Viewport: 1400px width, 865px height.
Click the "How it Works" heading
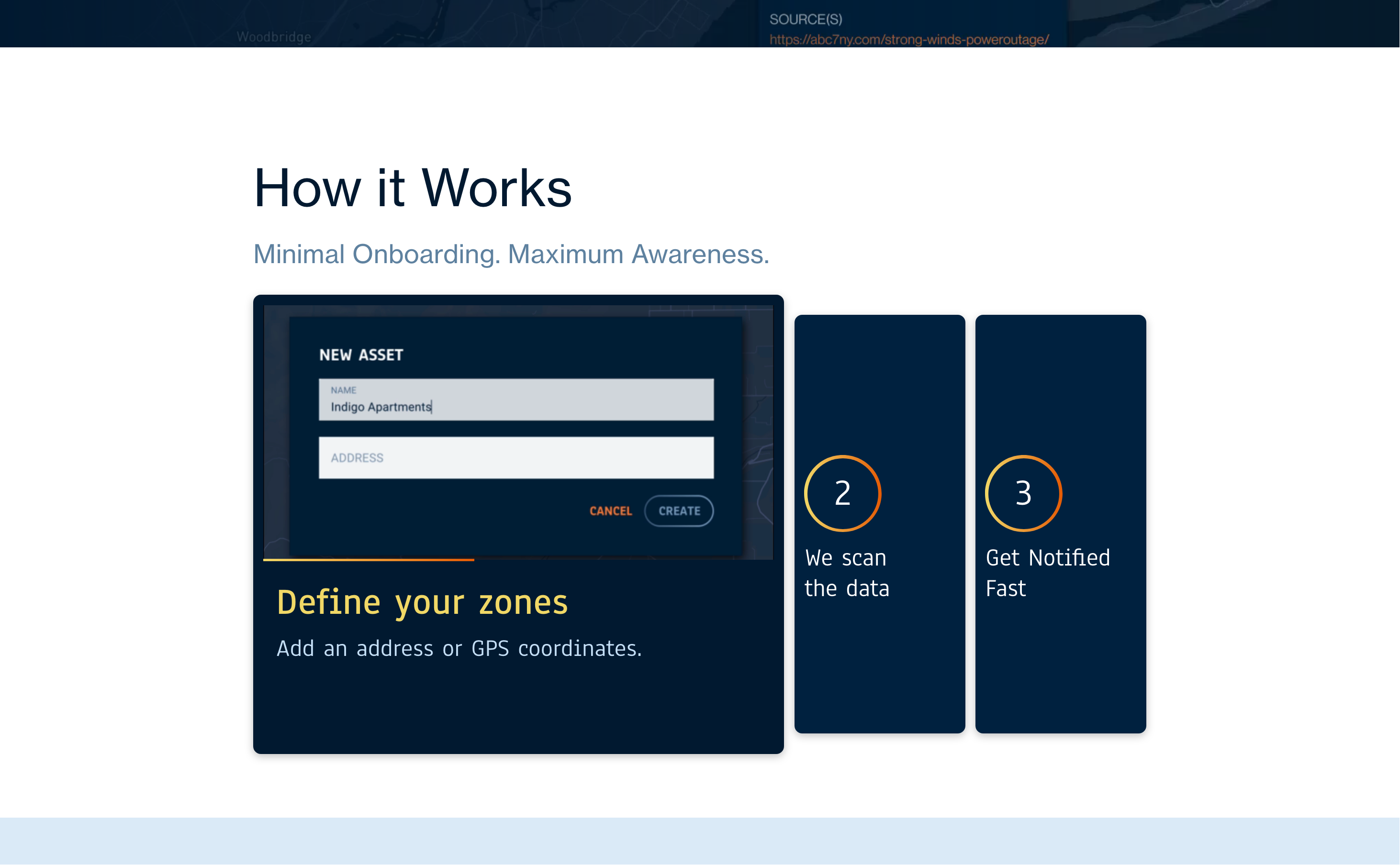[412, 188]
